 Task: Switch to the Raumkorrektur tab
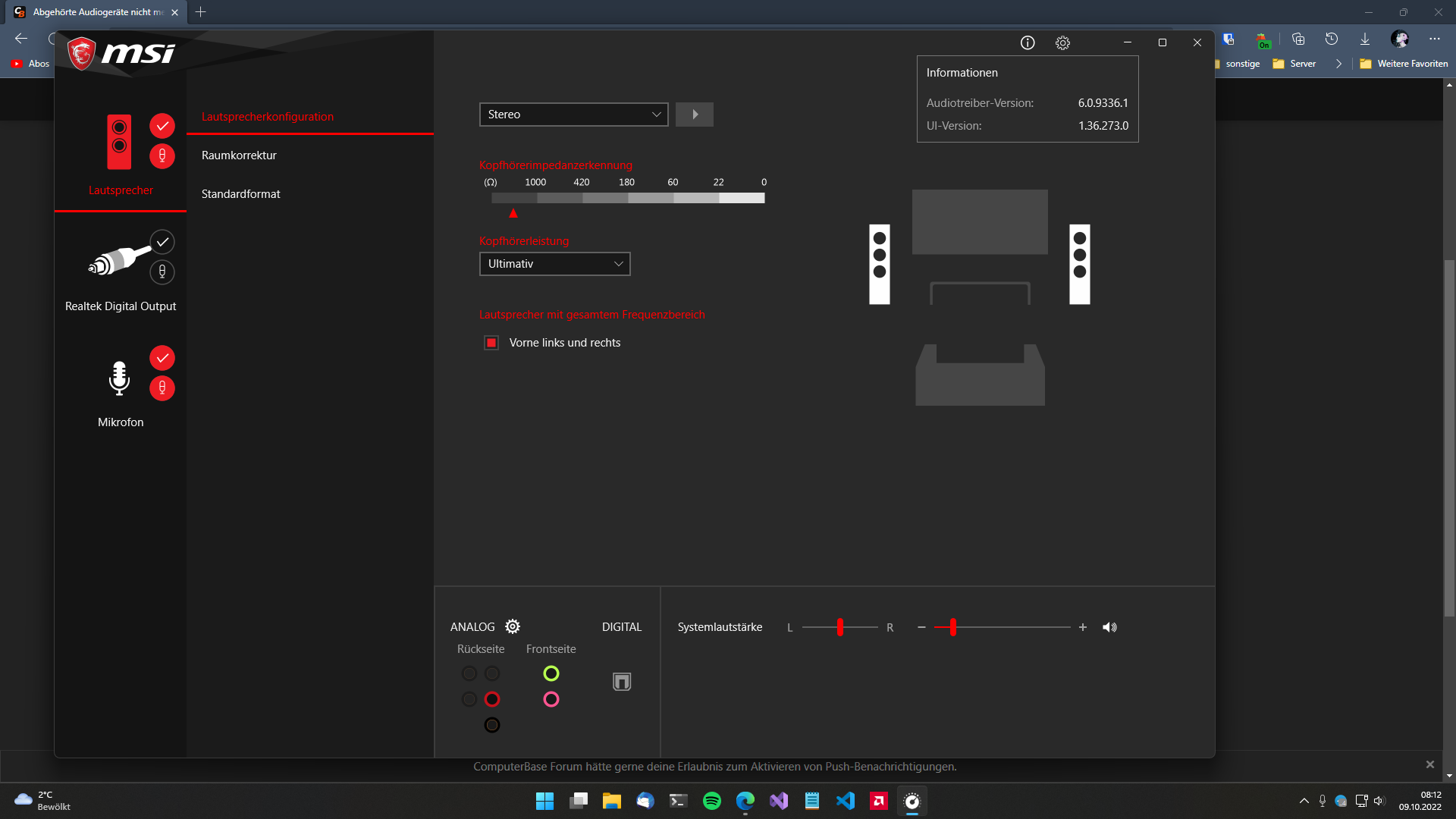238,155
